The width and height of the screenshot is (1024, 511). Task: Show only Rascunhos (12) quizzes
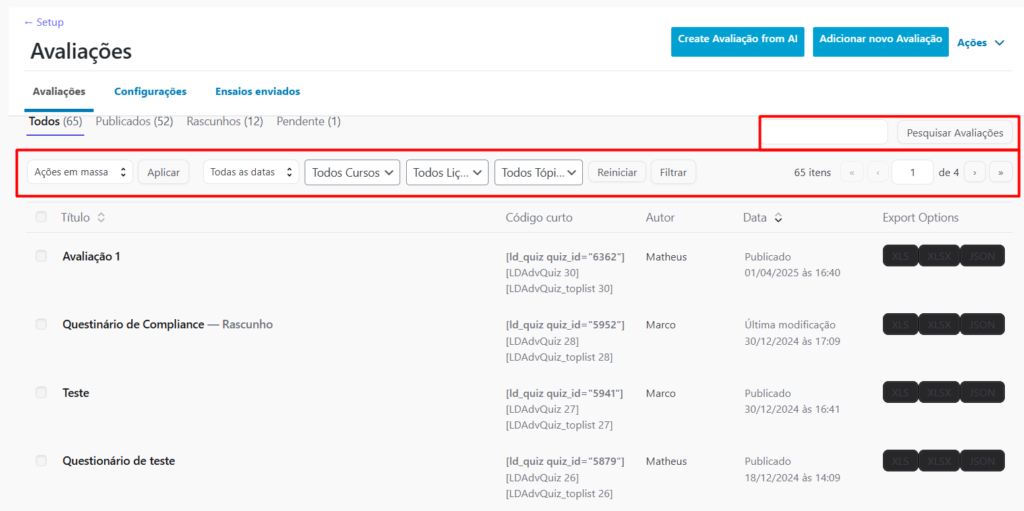[x=224, y=121]
